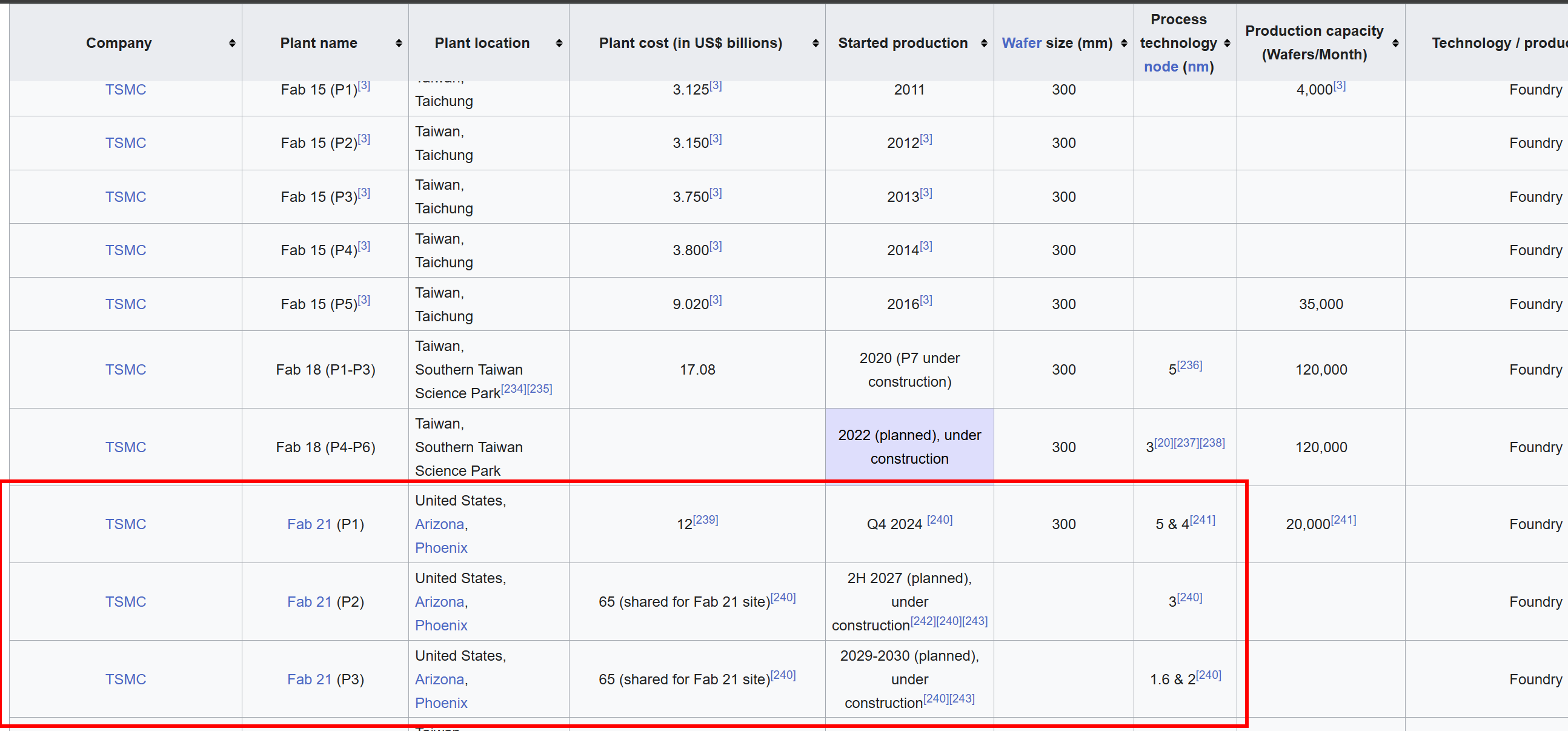
Task: Click reference [236] beside 5 nm node
Action: pos(1189,365)
